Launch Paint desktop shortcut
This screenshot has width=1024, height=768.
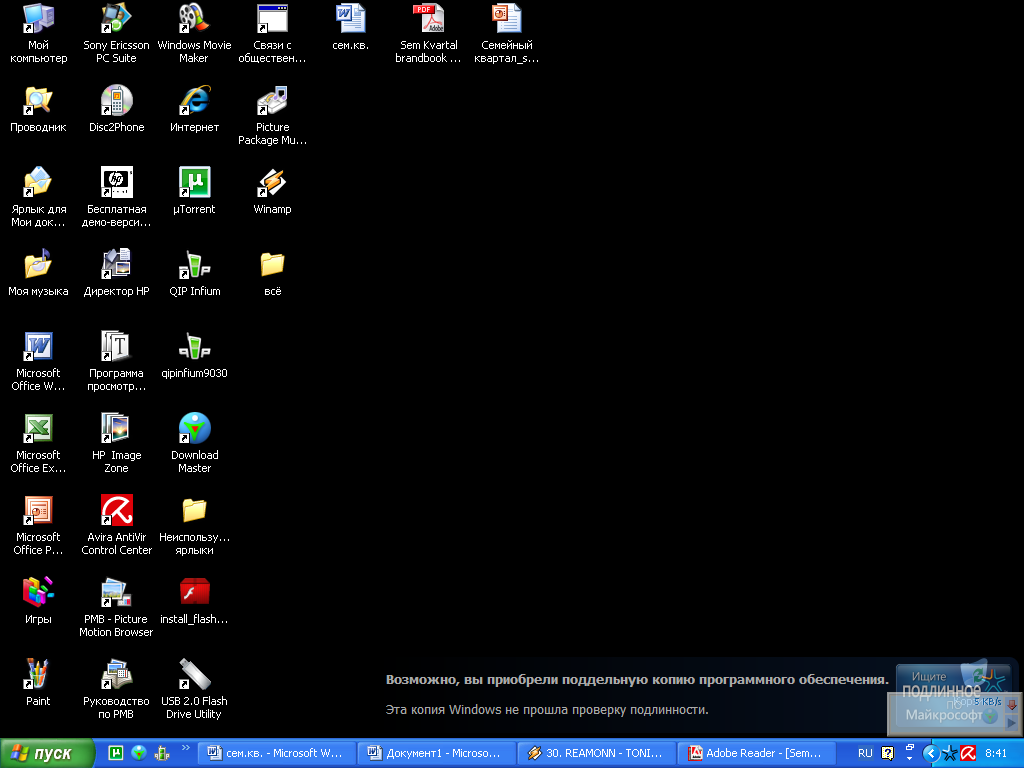pyautogui.click(x=38, y=684)
